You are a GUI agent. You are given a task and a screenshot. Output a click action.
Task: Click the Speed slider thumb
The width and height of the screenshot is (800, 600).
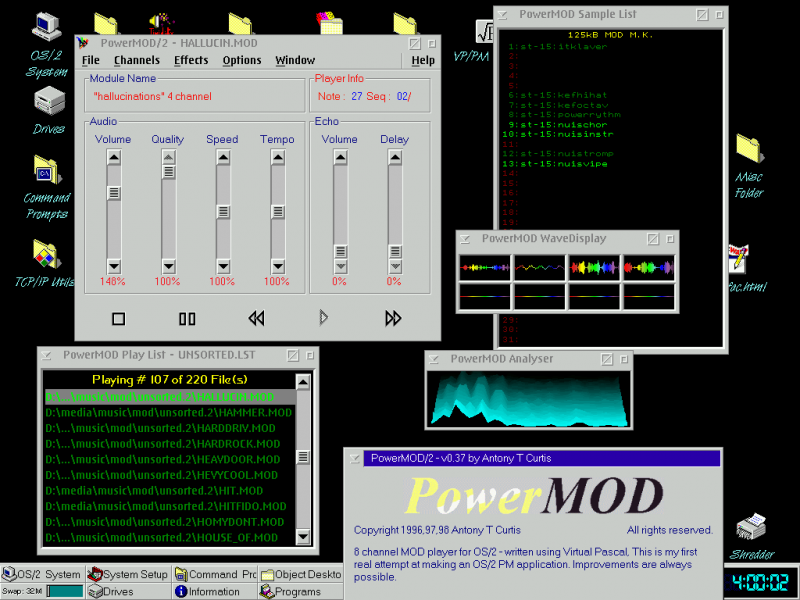point(223,211)
